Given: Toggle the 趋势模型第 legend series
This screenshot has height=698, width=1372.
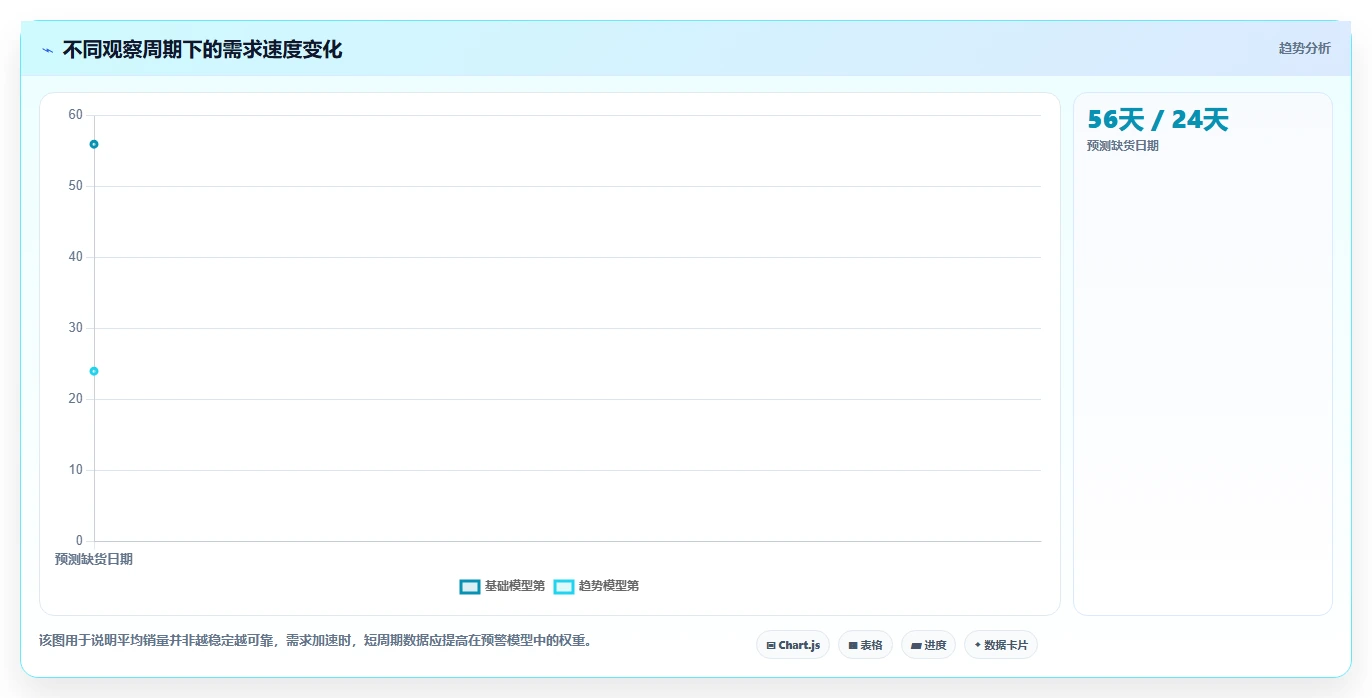Looking at the screenshot, I should pos(596,586).
